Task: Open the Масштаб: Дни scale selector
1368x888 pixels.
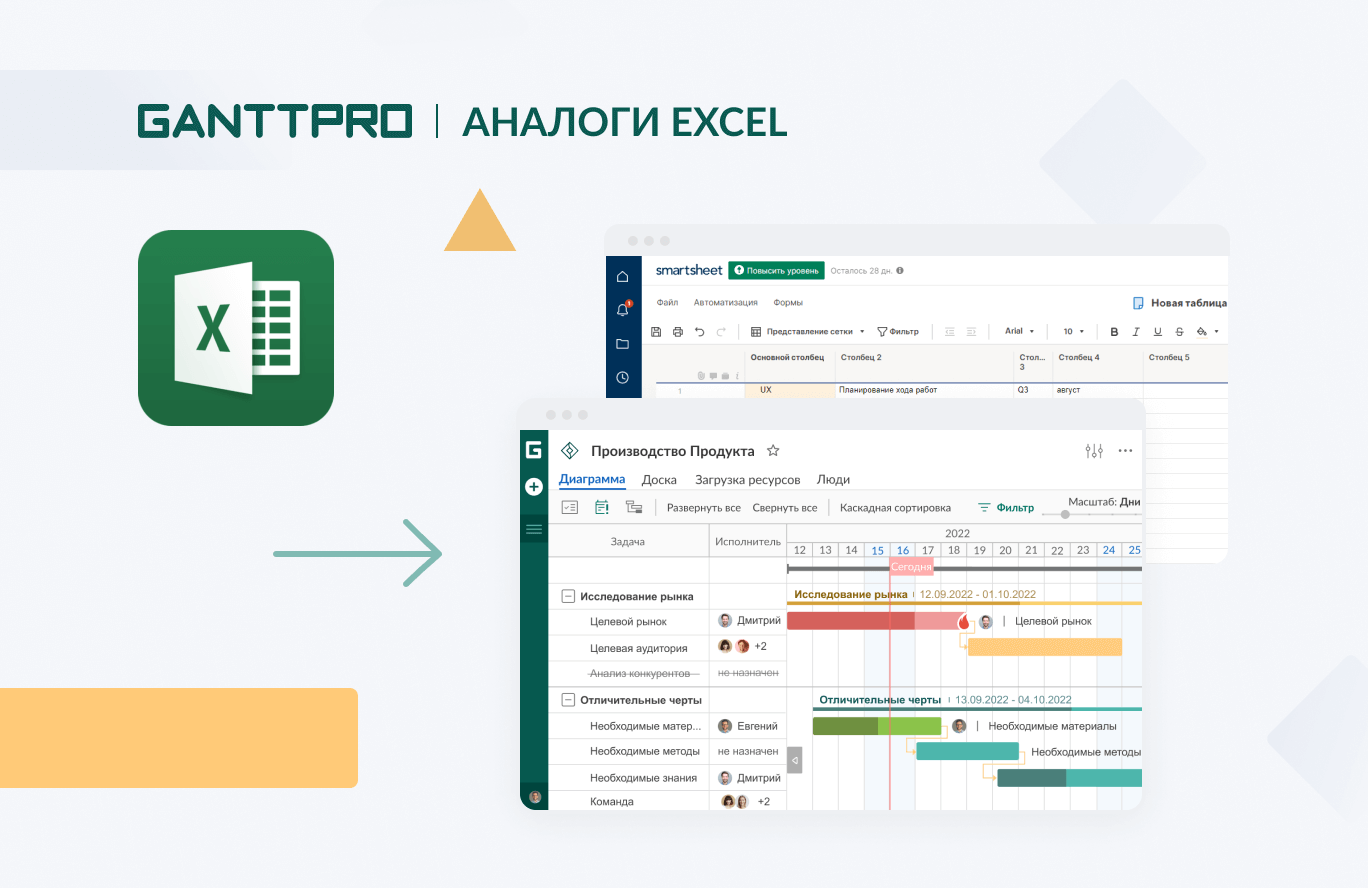Action: tap(1105, 502)
